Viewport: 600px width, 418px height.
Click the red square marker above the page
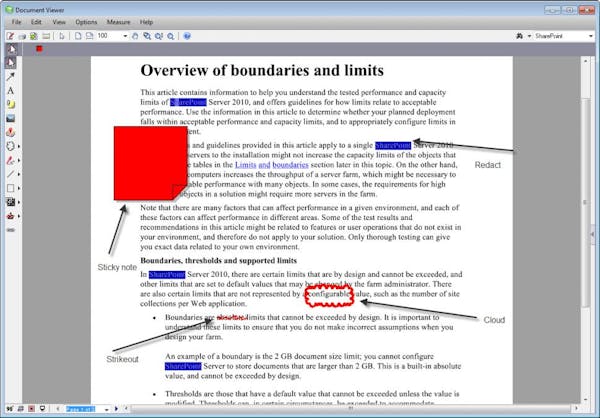[x=39, y=49]
